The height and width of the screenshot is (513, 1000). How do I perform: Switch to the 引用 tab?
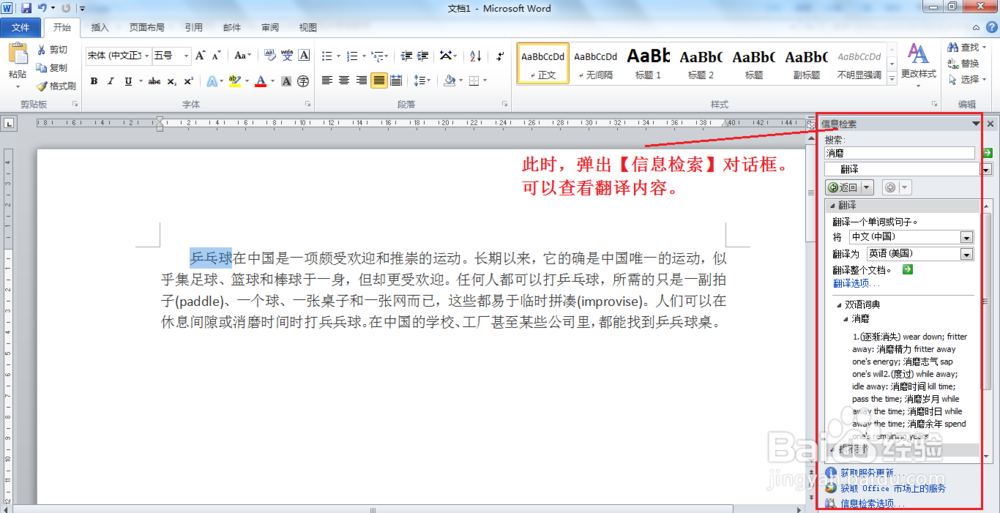194,27
